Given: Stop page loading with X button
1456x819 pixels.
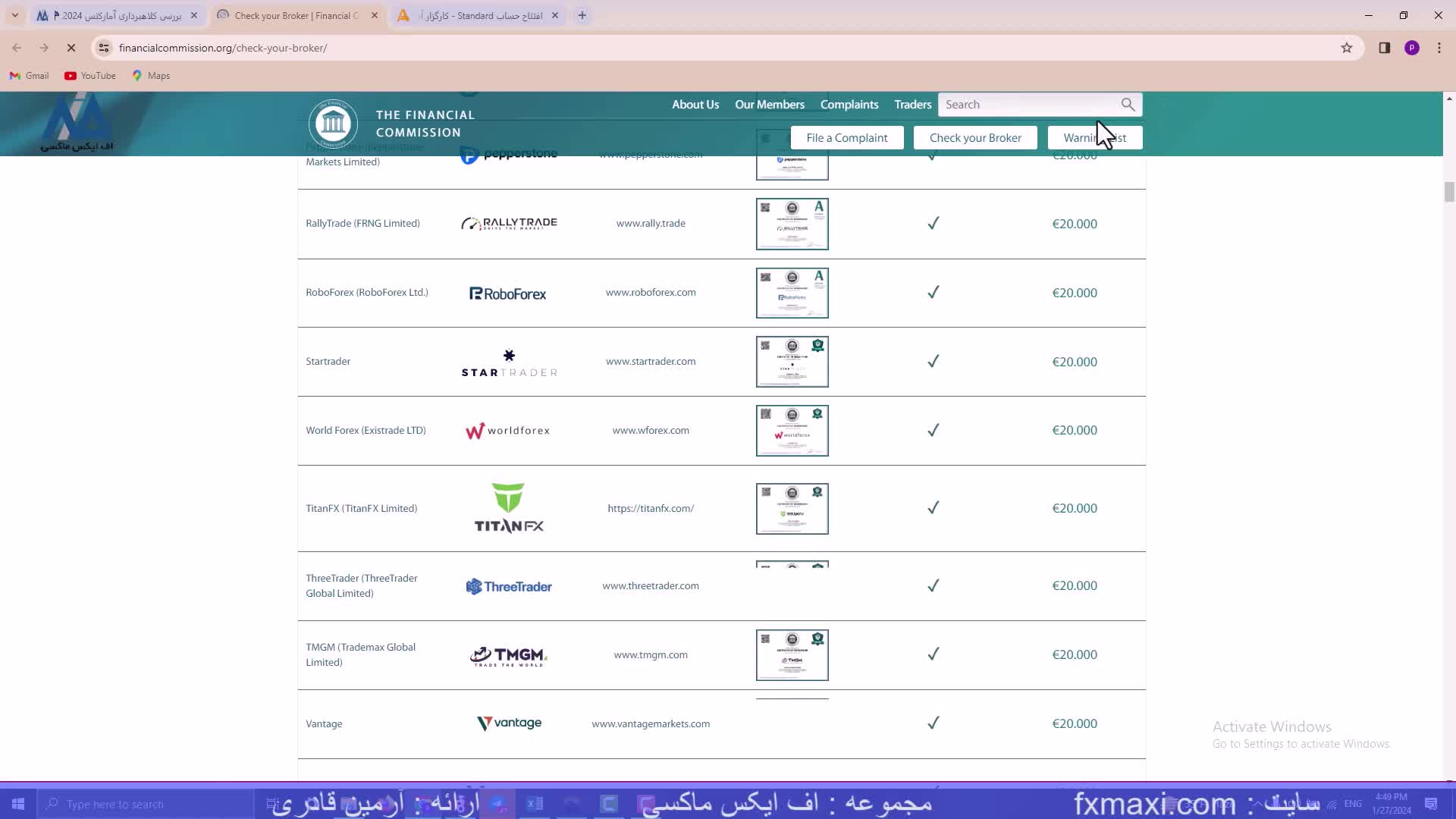Looking at the screenshot, I should (71, 48).
